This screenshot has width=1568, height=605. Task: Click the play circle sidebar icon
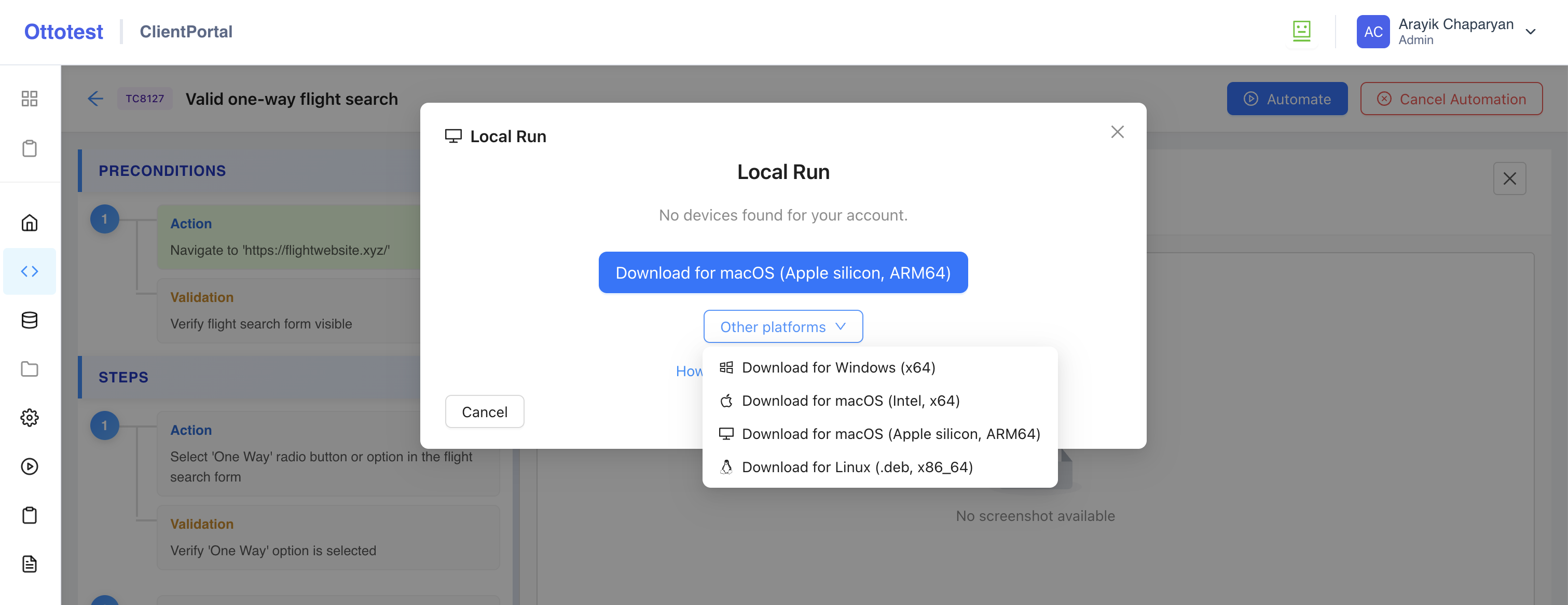(x=29, y=467)
